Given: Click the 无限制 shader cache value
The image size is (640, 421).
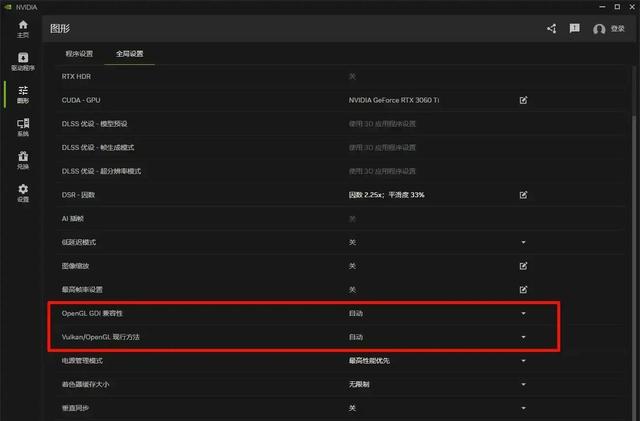Looking at the screenshot, I should coord(359,384).
